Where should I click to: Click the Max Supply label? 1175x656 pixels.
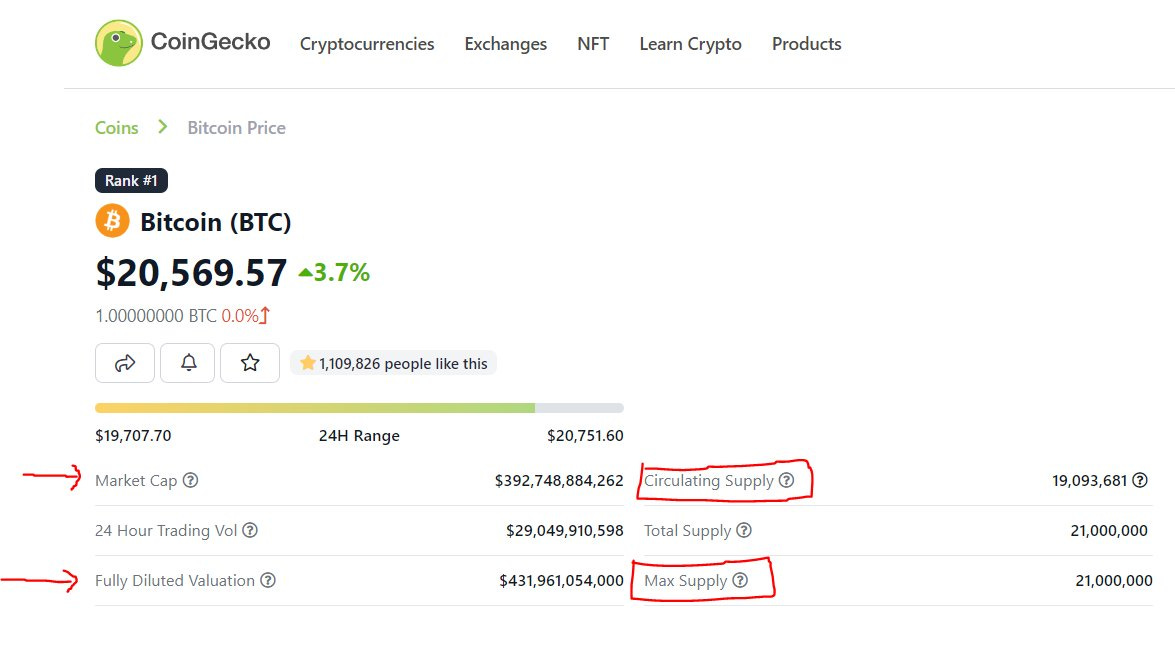686,581
